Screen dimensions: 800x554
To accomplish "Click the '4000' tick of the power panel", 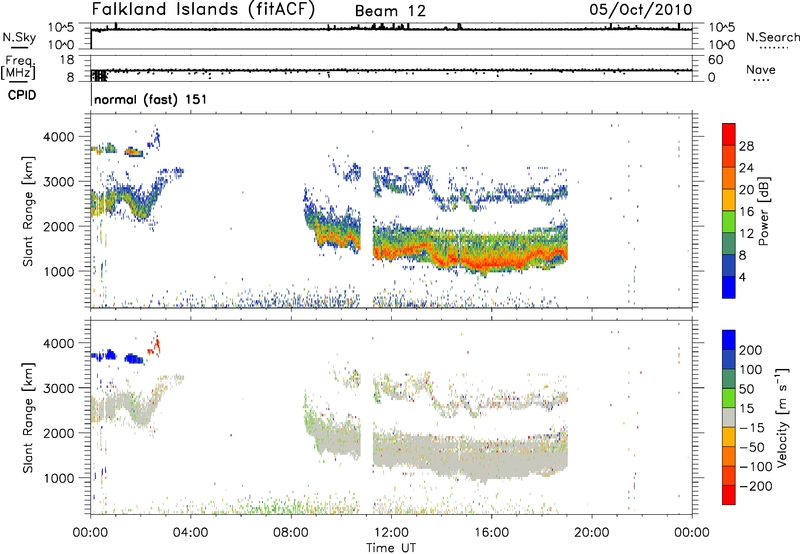I will click(59, 137).
